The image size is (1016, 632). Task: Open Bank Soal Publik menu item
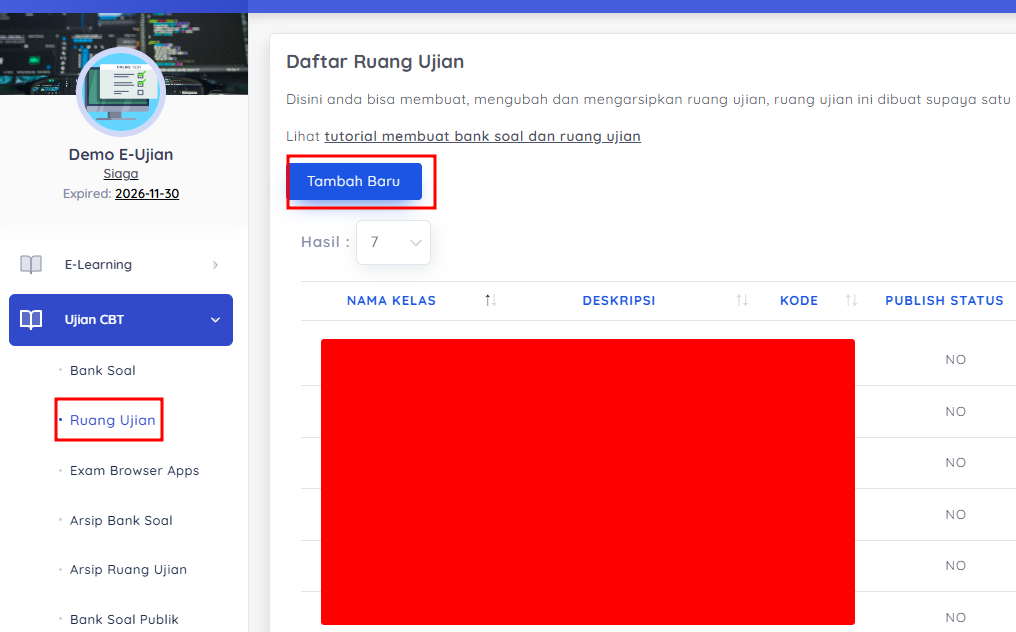pos(124,620)
